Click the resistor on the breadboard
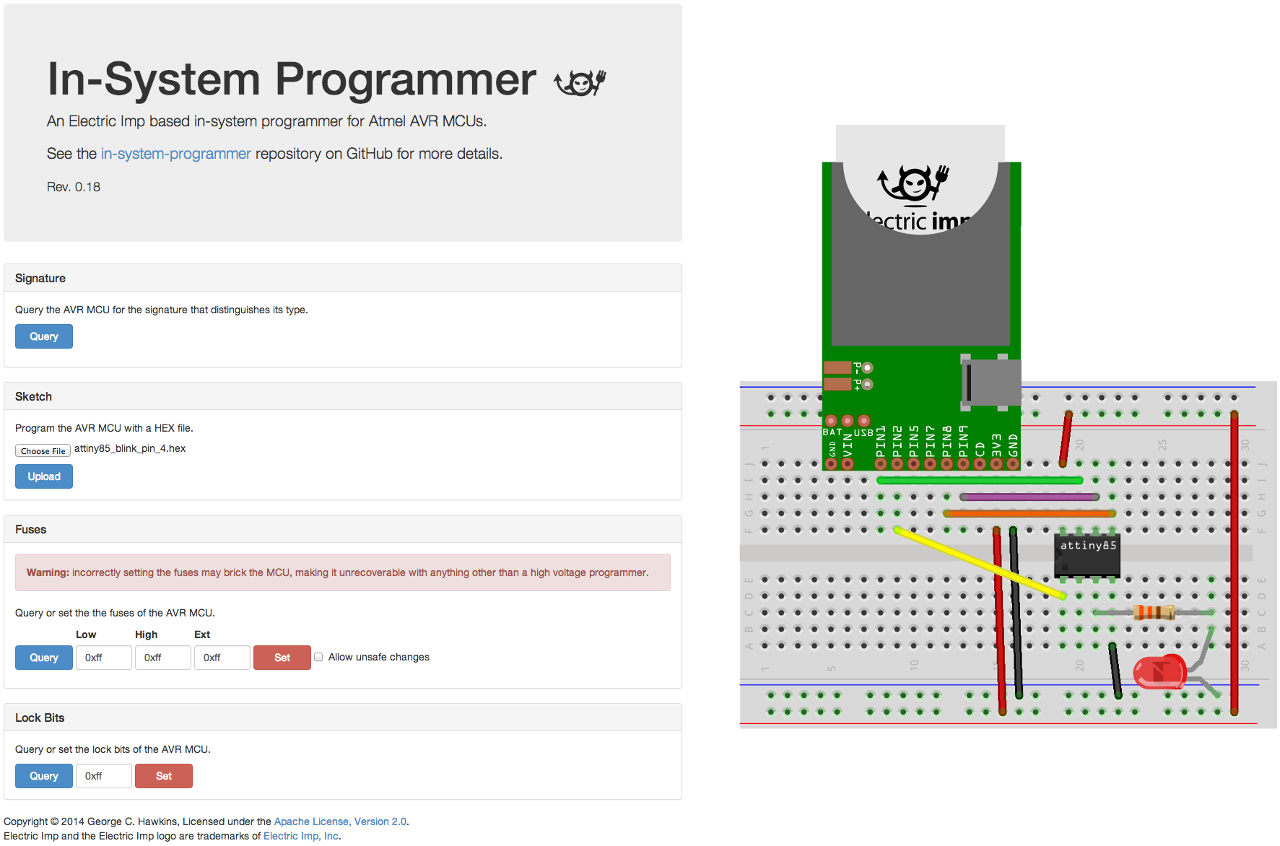 tap(1157, 612)
